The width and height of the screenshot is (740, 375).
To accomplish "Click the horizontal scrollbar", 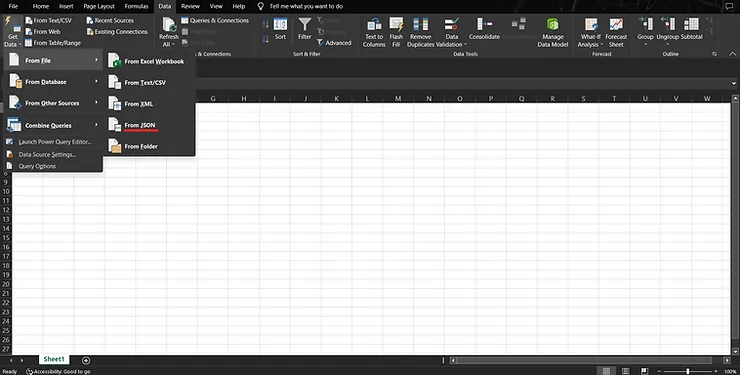I will 584,360.
